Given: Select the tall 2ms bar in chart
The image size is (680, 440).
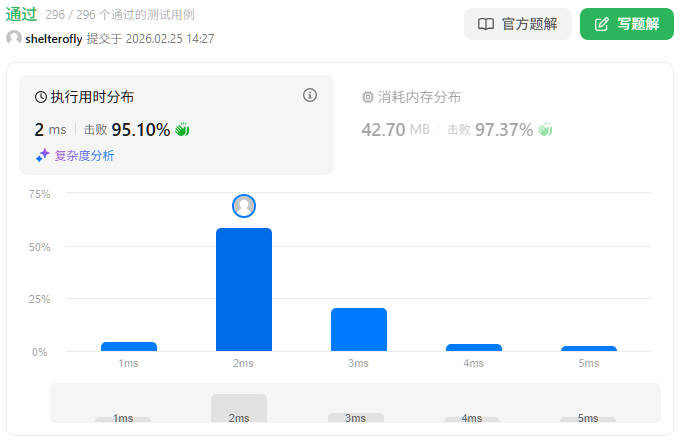Looking at the screenshot, I should coord(244,290).
